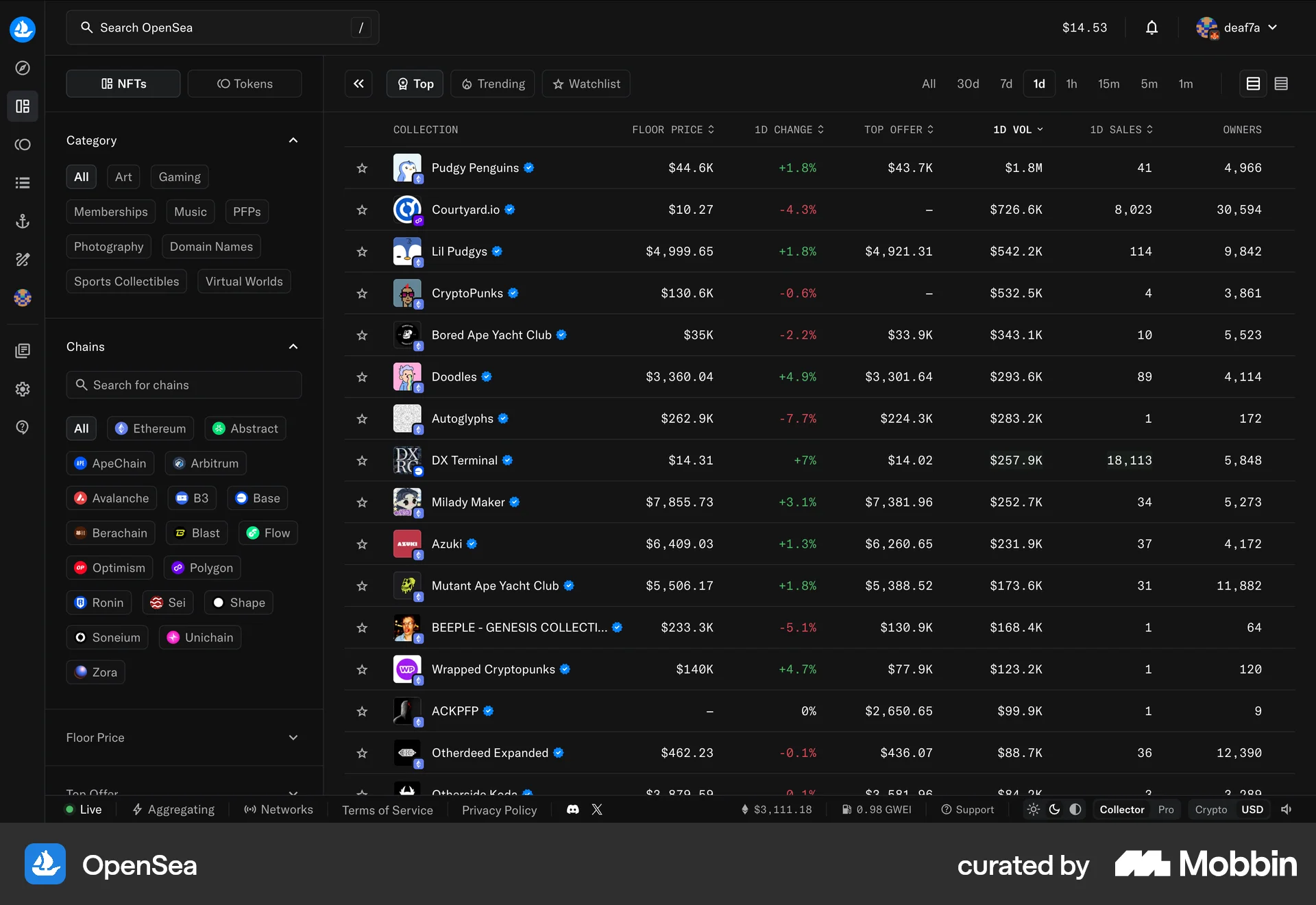Type in the Search for chains field
The height and width of the screenshot is (905, 1316).
[x=184, y=385]
